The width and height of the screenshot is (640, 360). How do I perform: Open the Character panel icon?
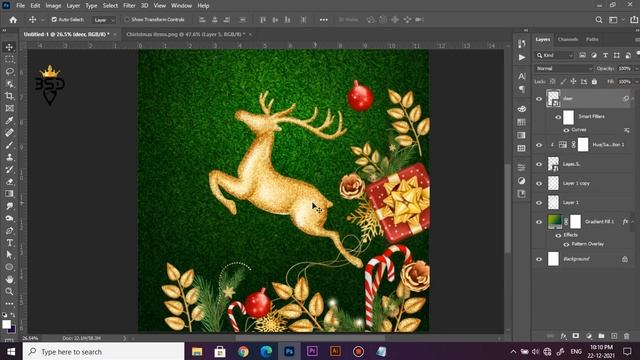522,76
